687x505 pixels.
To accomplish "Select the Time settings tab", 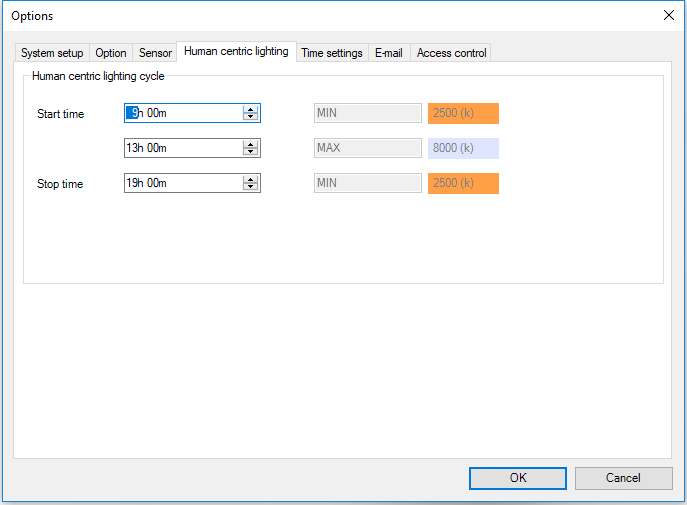I will coord(332,53).
